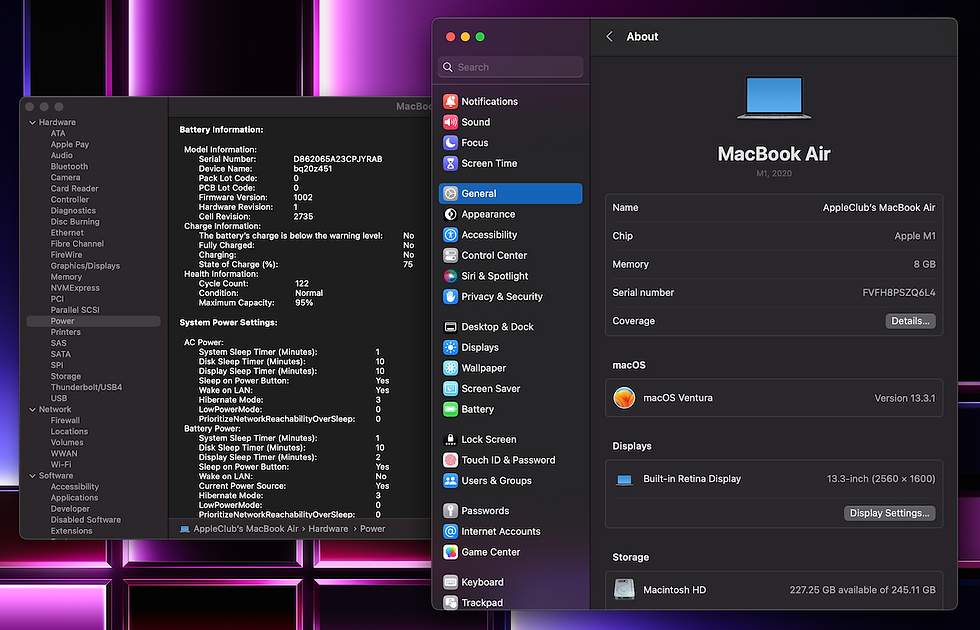This screenshot has height=630, width=980.
Task: Select the Focus moon icon
Action: (450, 142)
